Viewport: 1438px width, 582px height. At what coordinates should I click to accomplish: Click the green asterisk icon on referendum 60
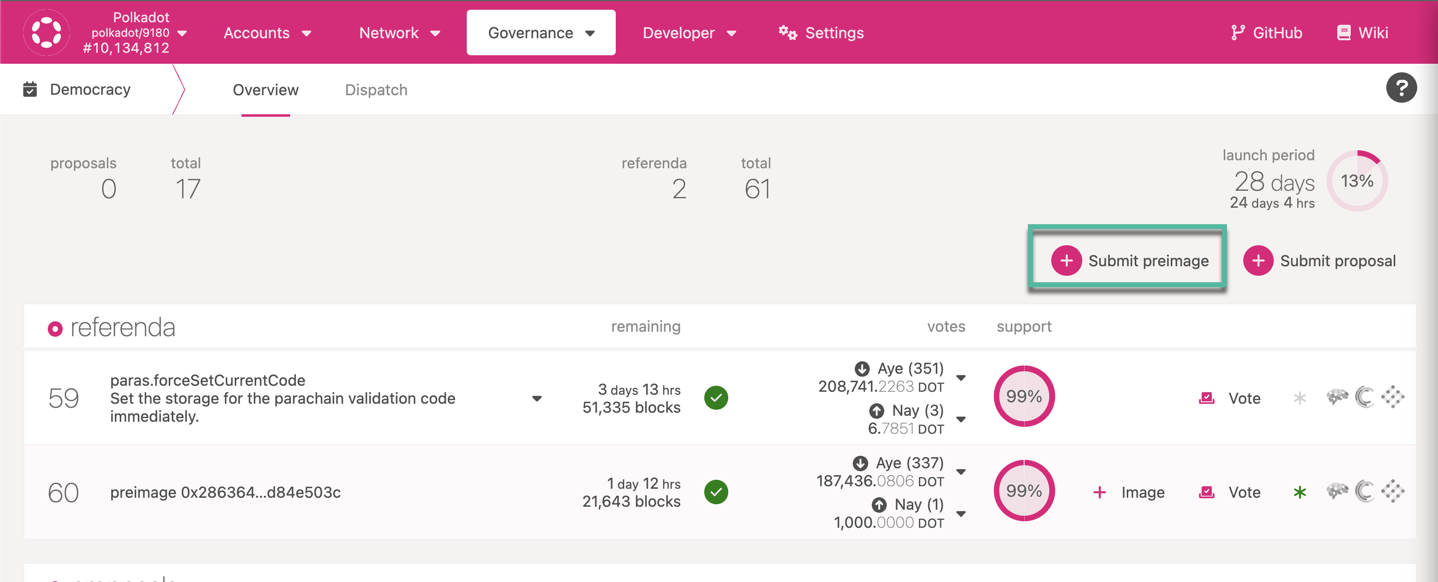pyautogui.click(x=1300, y=492)
